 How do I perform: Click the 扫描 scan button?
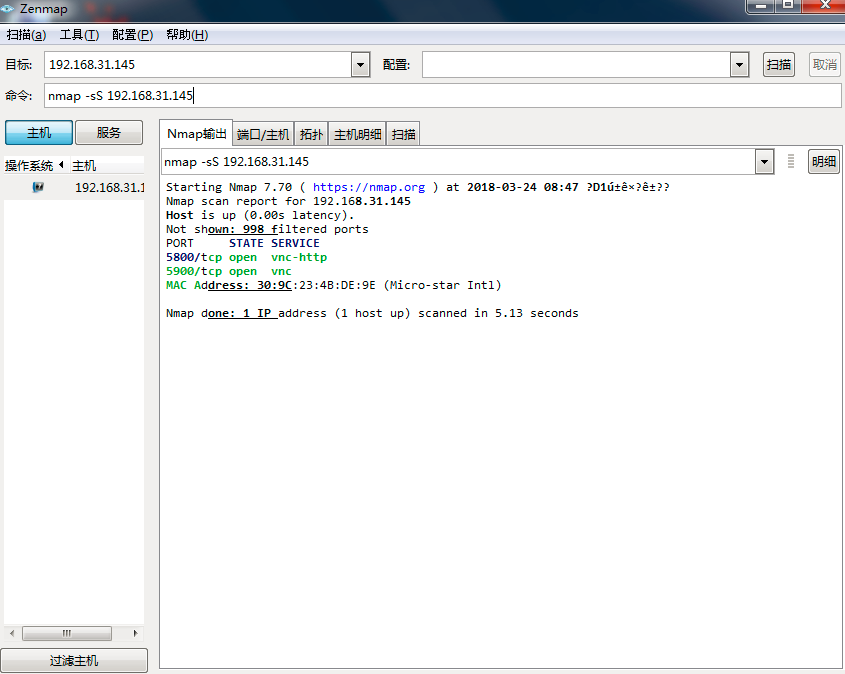tap(779, 65)
